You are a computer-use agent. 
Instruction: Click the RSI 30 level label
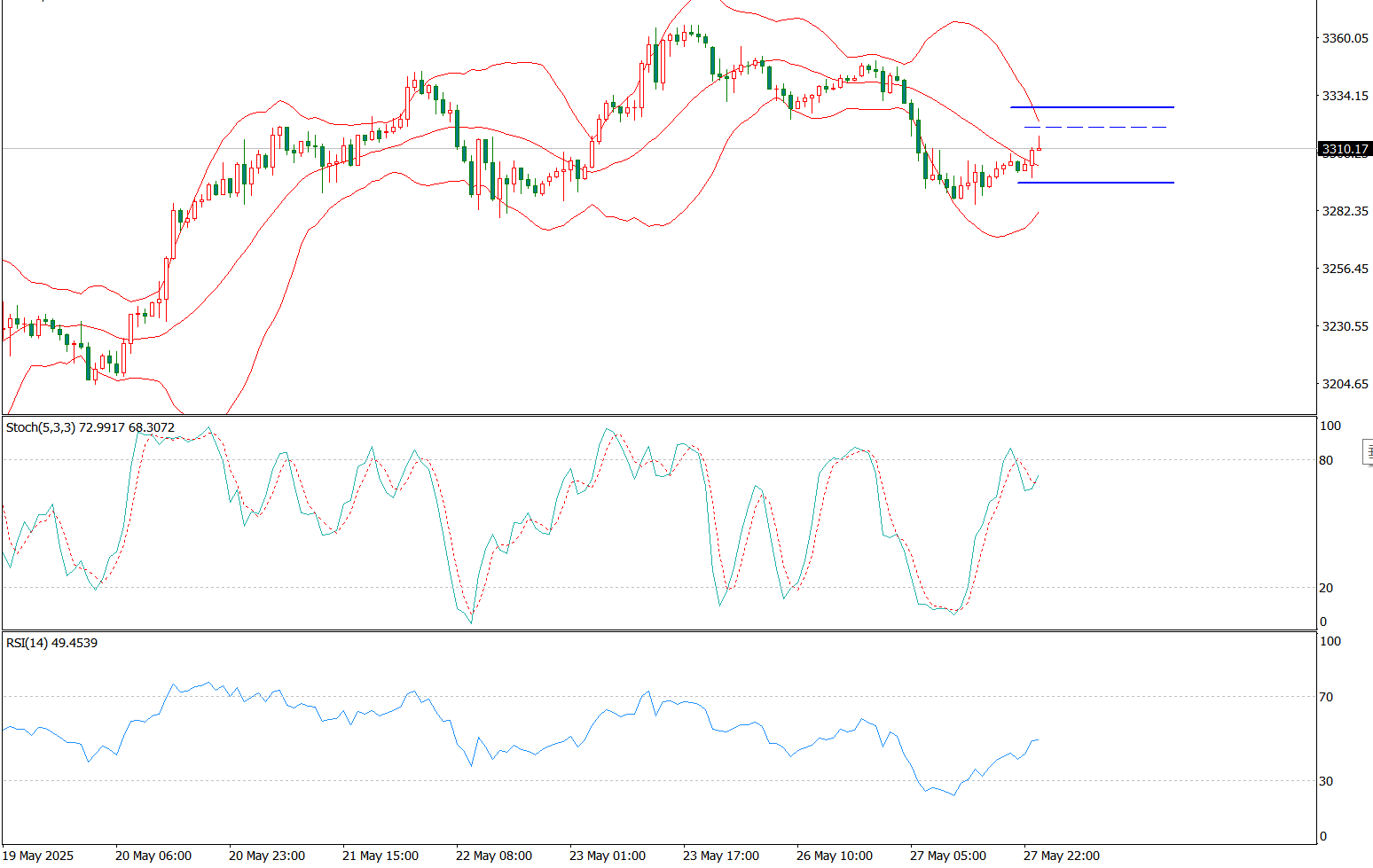(x=1326, y=781)
